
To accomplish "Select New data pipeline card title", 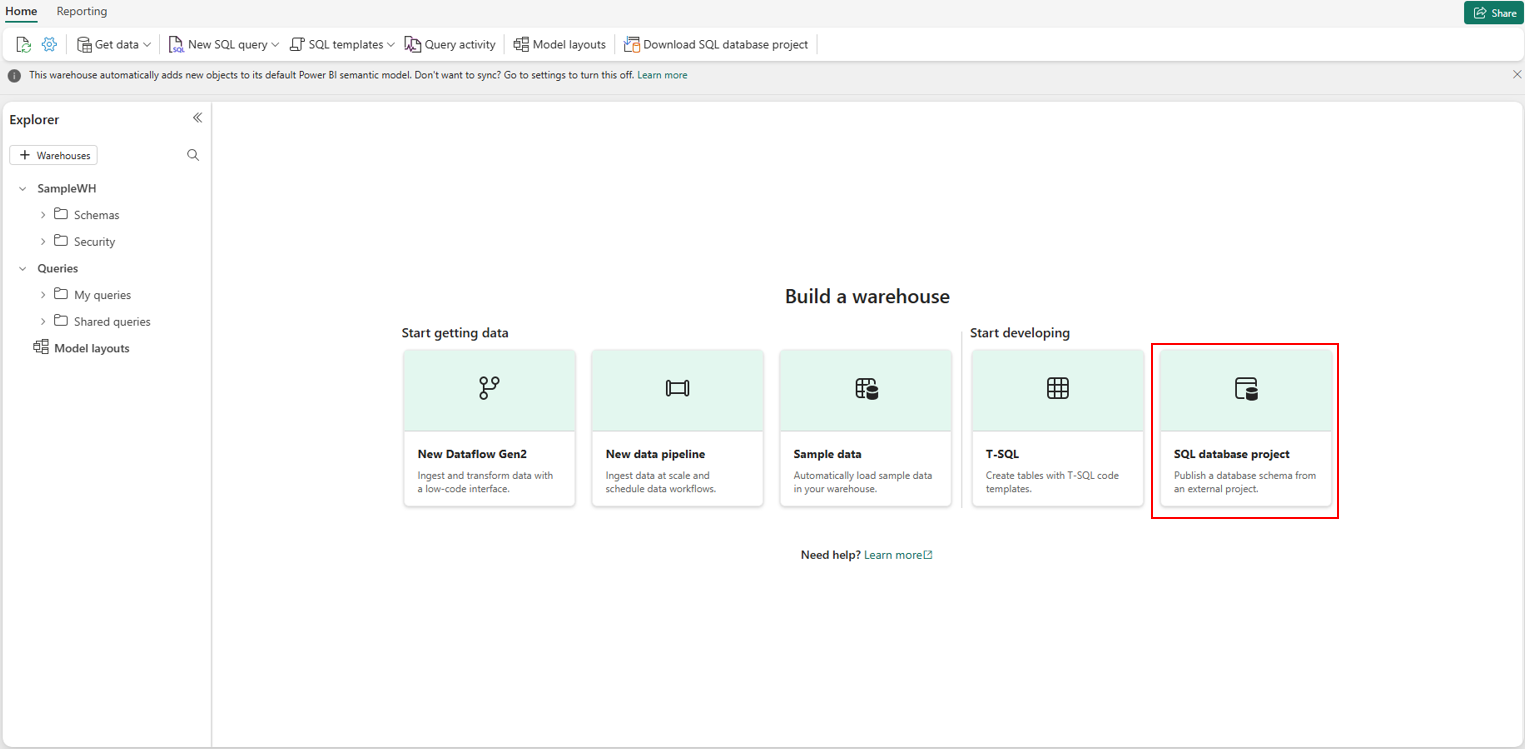I will coord(655,454).
